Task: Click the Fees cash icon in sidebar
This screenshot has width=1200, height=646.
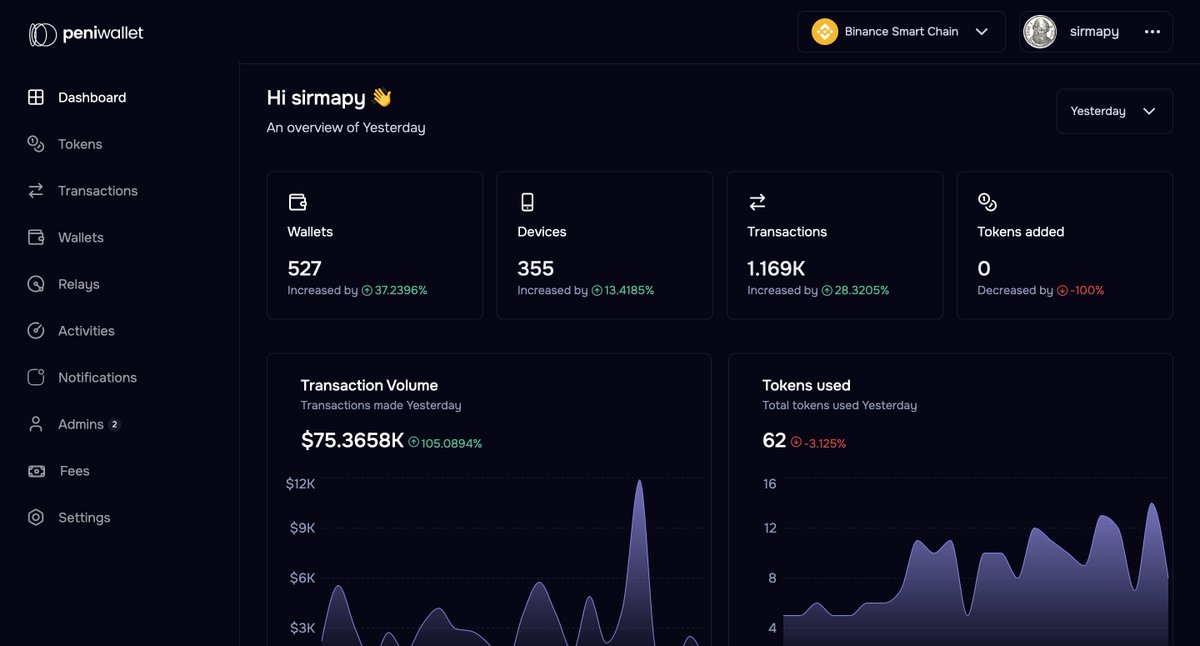Action: click(36, 470)
